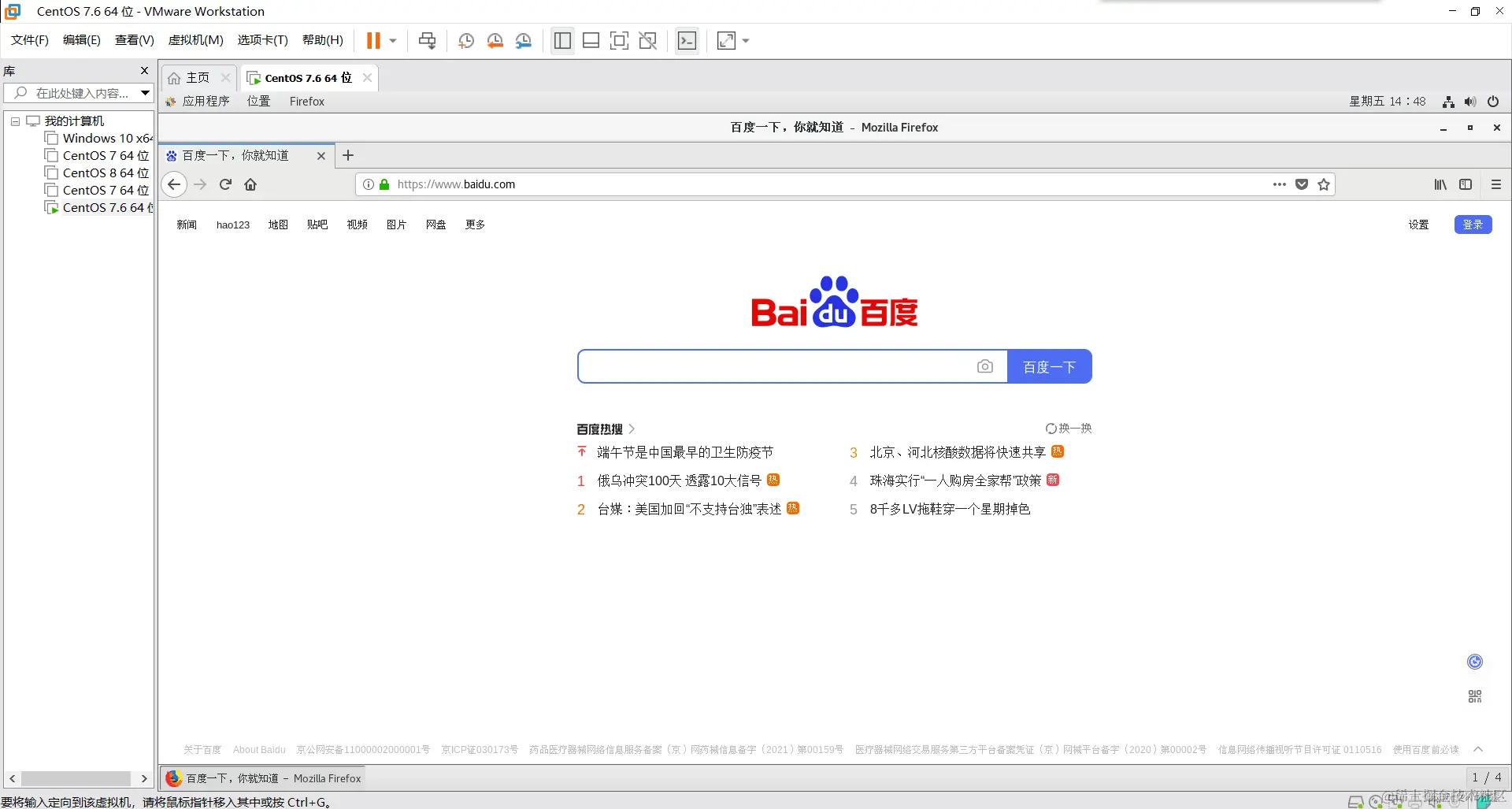The width and height of the screenshot is (1512, 809).
Task: Open the CentOS power menu icon
Action: coord(1493,102)
